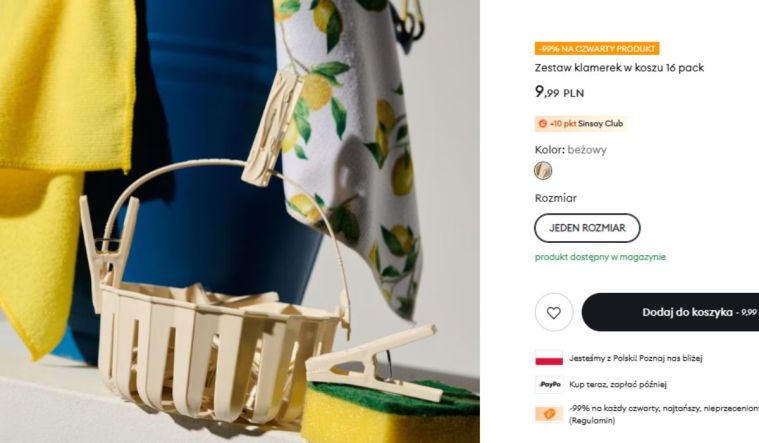Click the Rozmiar label
Viewport: 759px width, 443px height.
pos(556,198)
